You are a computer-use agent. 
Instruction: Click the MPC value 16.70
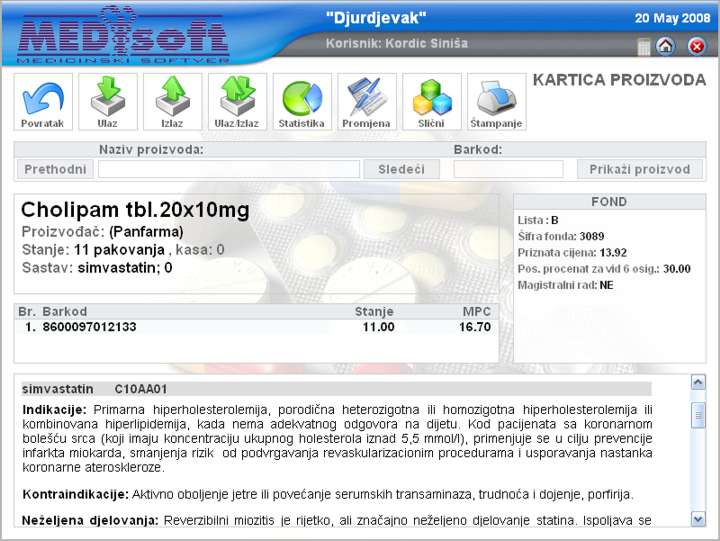click(x=475, y=327)
